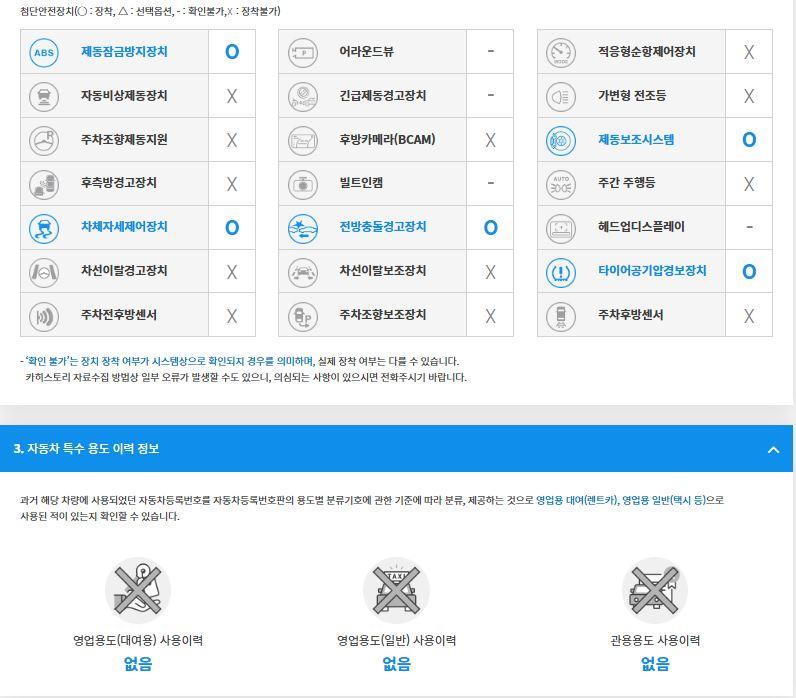Click the X status for 주차후방센서

coord(748,316)
